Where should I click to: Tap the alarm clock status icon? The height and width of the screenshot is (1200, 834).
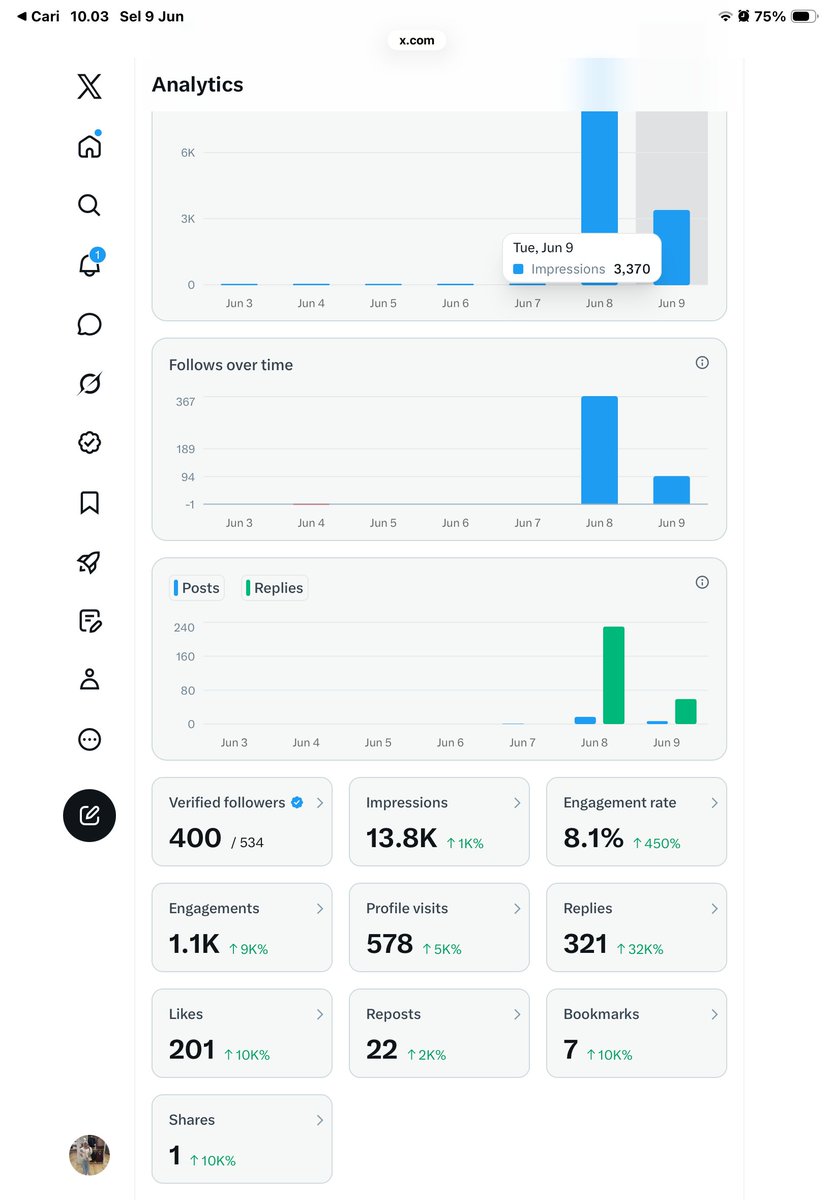(x=743, y=16)
